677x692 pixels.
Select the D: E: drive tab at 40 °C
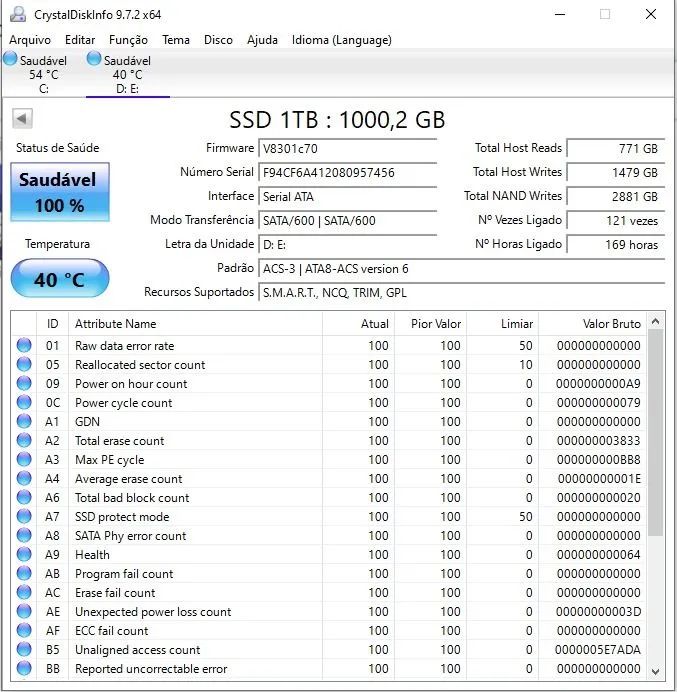(x=128, y=74)
